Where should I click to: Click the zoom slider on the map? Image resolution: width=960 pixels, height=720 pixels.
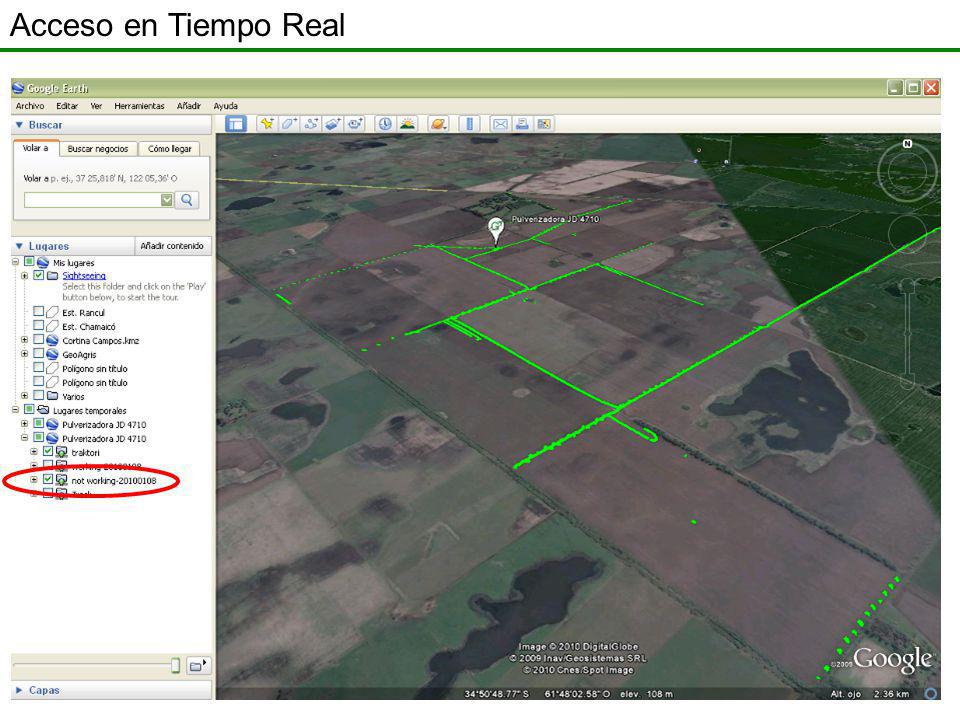[x=907, y=334]
